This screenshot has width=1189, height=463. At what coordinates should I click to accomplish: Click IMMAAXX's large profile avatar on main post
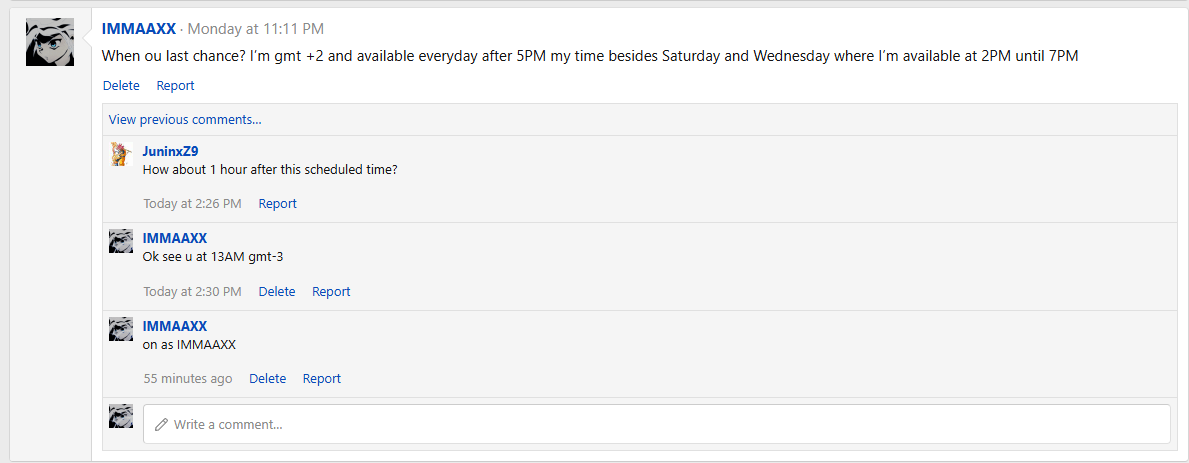pyautogui.click(x=50, y=42)
